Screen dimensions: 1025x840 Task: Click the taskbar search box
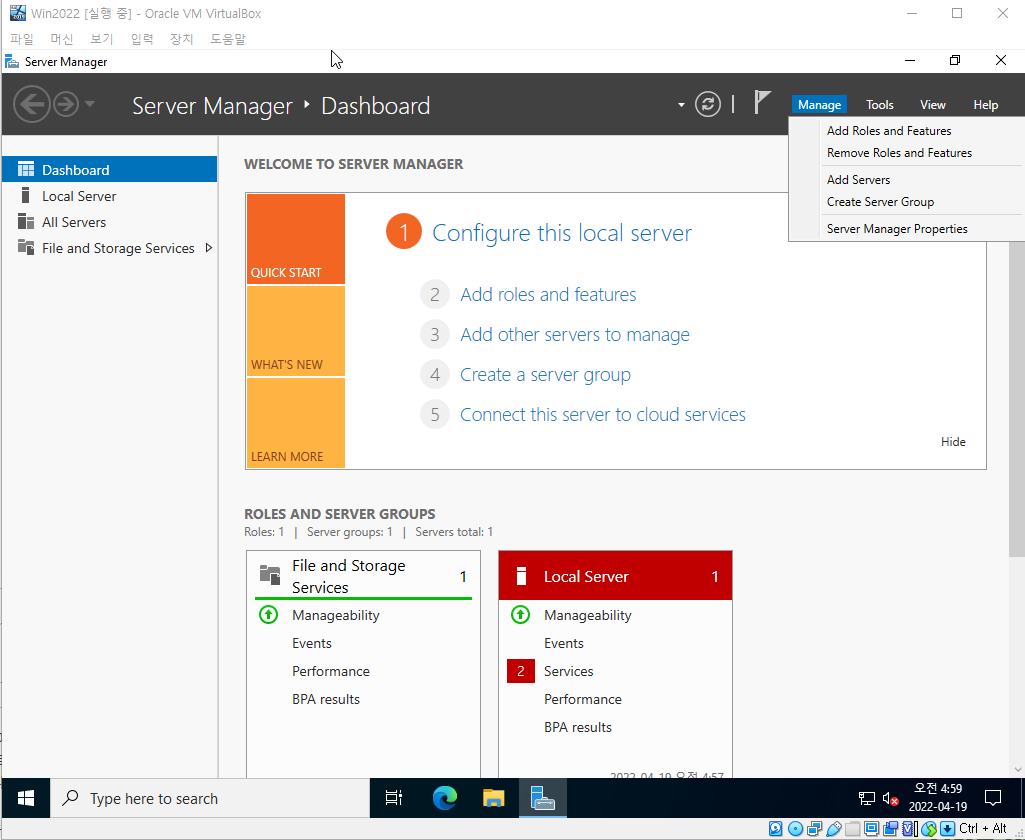210,798
